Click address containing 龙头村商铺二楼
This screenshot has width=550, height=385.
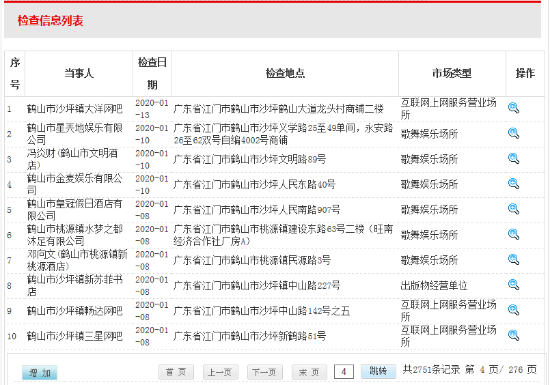pyautogui.click(x=279, y=109)
